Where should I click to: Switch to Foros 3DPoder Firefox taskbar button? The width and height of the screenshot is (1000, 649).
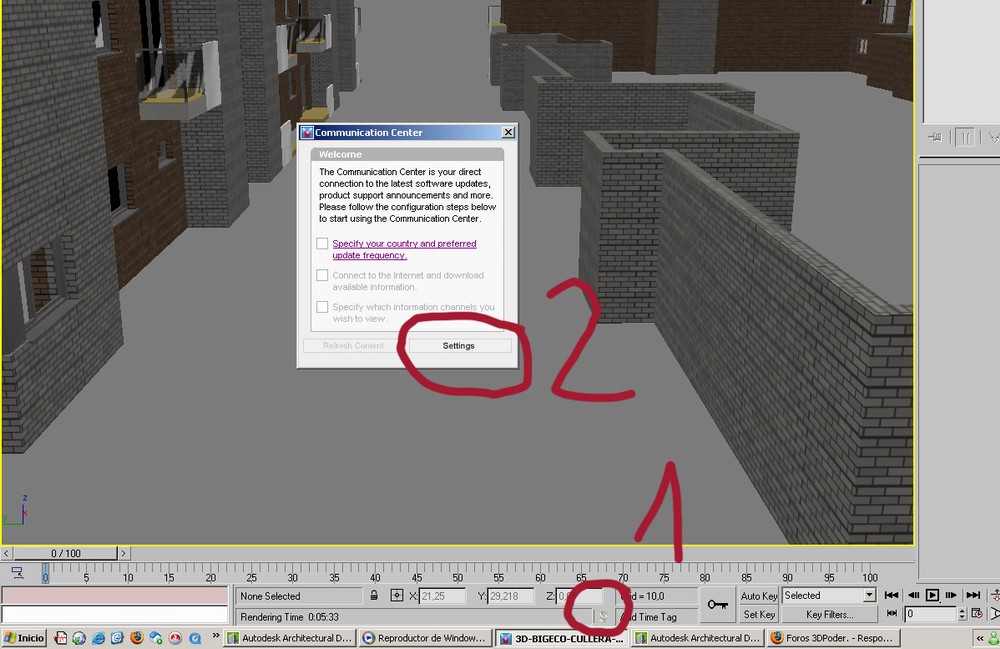(x=834, y=638)
